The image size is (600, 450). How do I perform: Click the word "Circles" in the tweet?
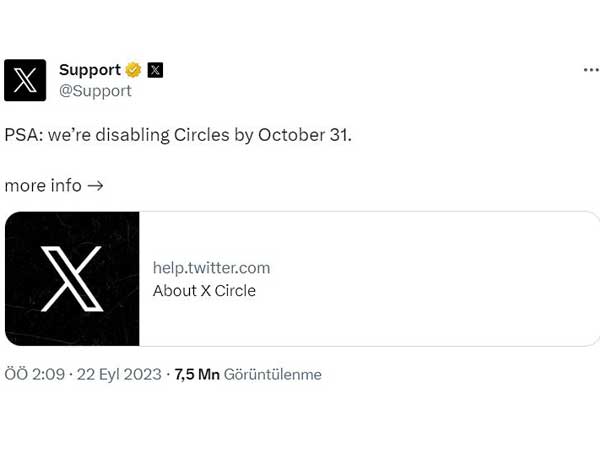pyautogui.click(x=202, y=135)
